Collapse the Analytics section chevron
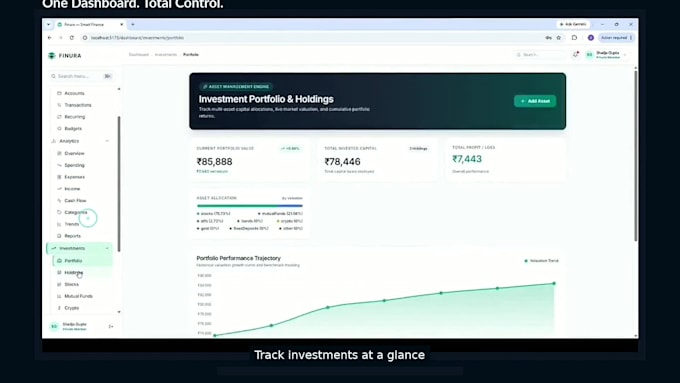The image size is (680, 383). click(107, 141)
